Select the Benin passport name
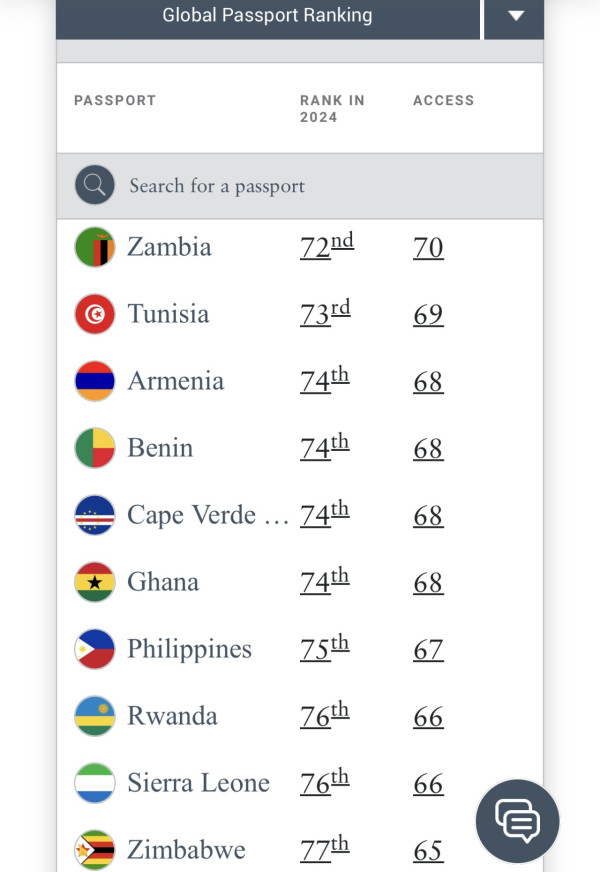The image size is (600, 872). tap(160, 448)
